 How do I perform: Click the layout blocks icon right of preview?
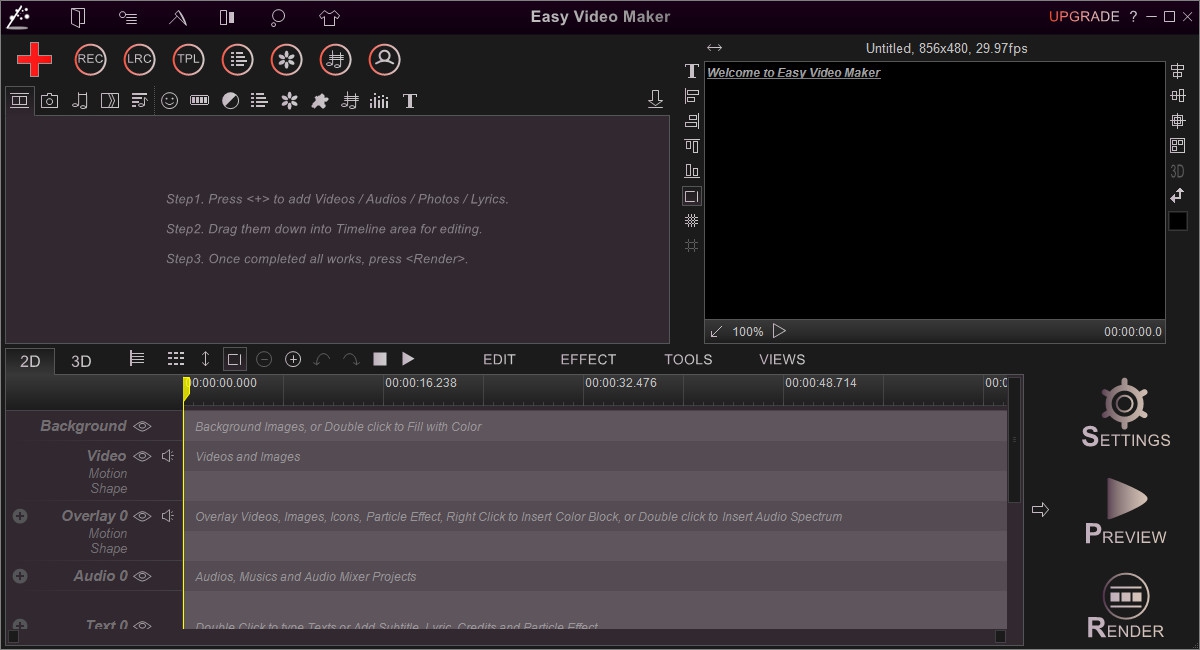tap(1178, 146)
